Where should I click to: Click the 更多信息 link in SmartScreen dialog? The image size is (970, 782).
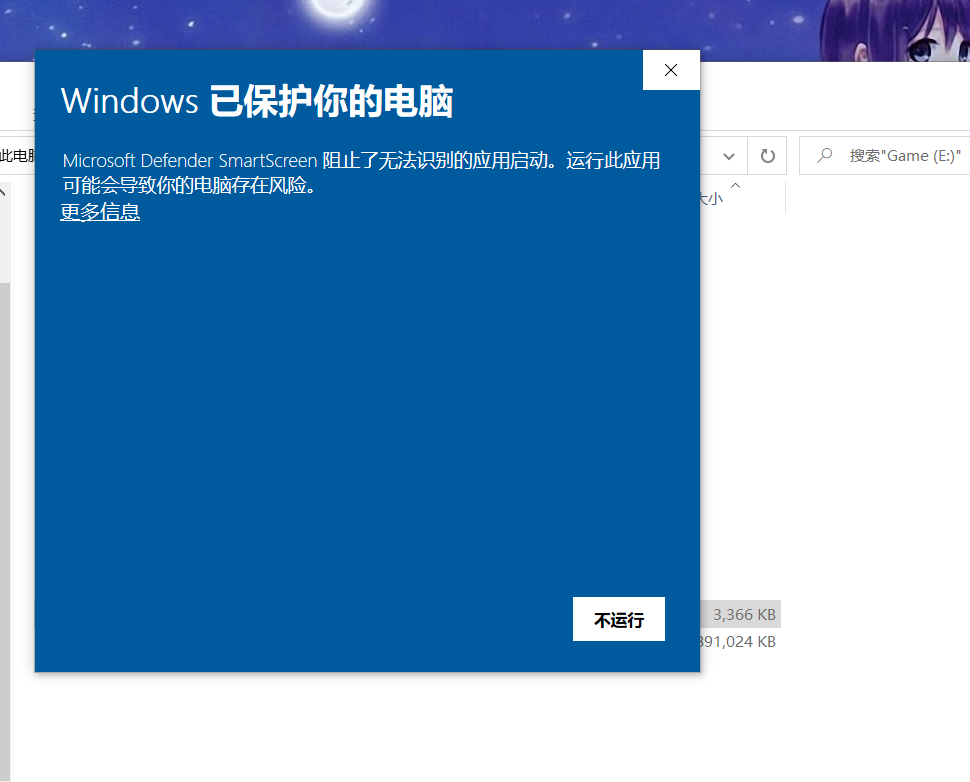100,212
